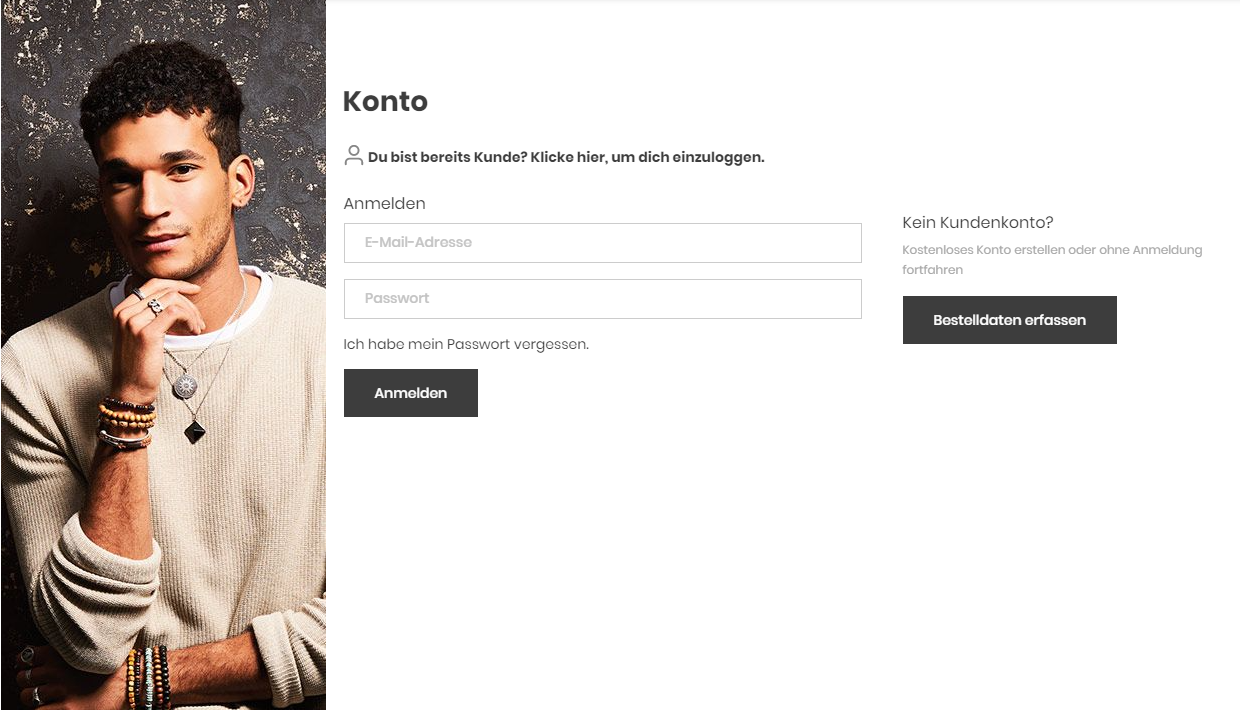Click the Konto page heading

pos(385,101)
